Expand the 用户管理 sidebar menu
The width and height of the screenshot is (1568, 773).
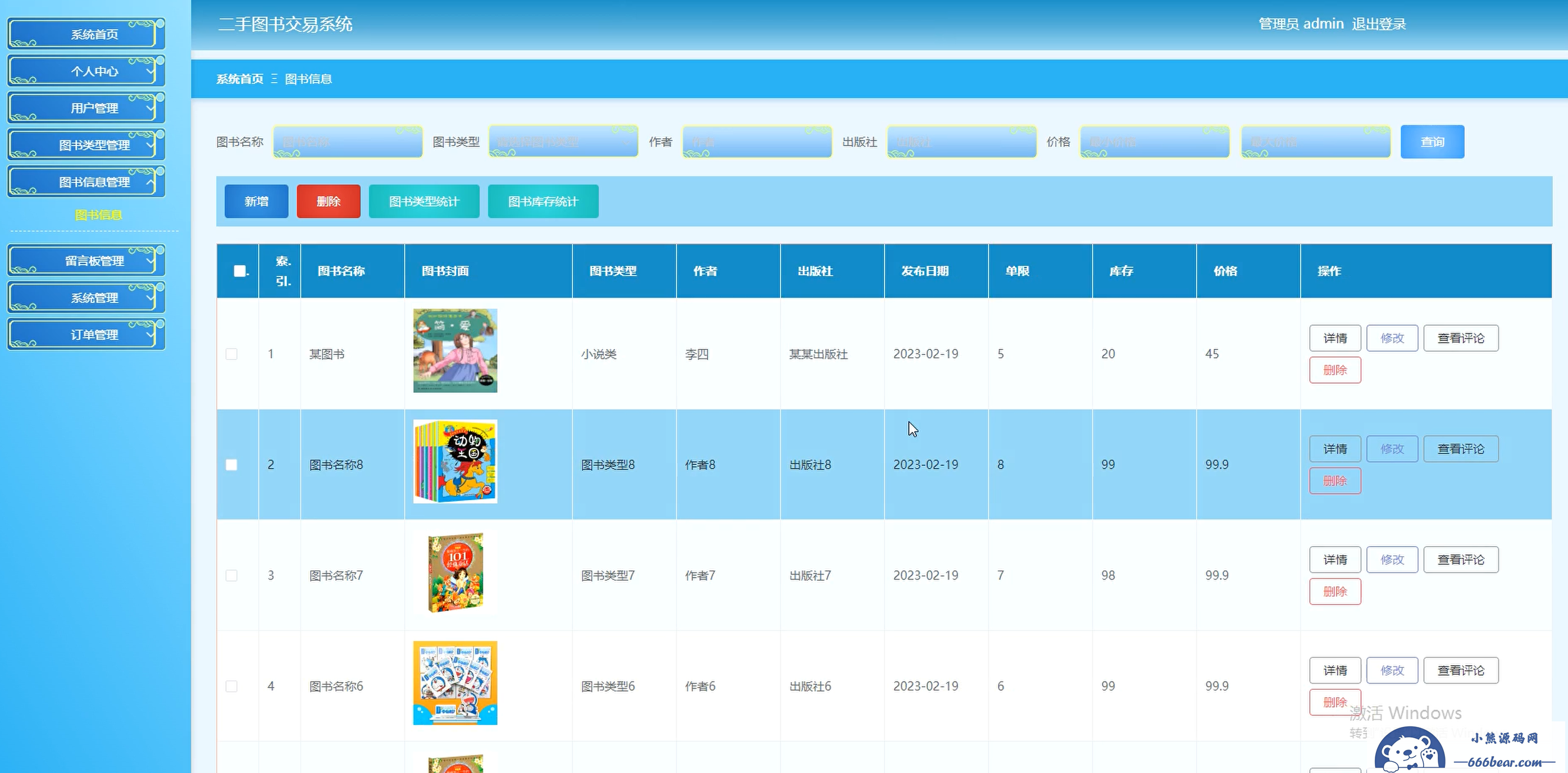coord(86,108)
